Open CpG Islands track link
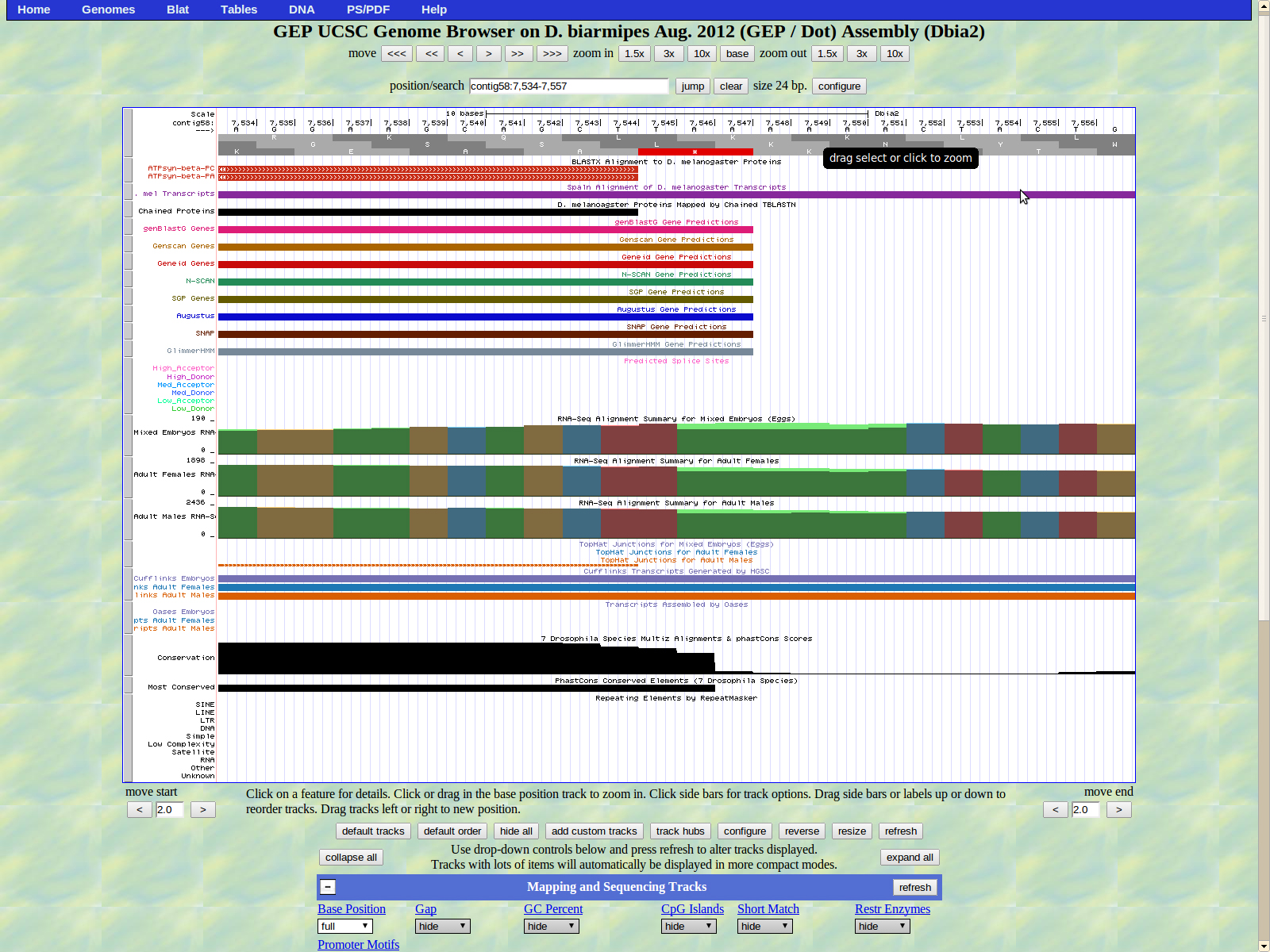 (x=692, y=909)
